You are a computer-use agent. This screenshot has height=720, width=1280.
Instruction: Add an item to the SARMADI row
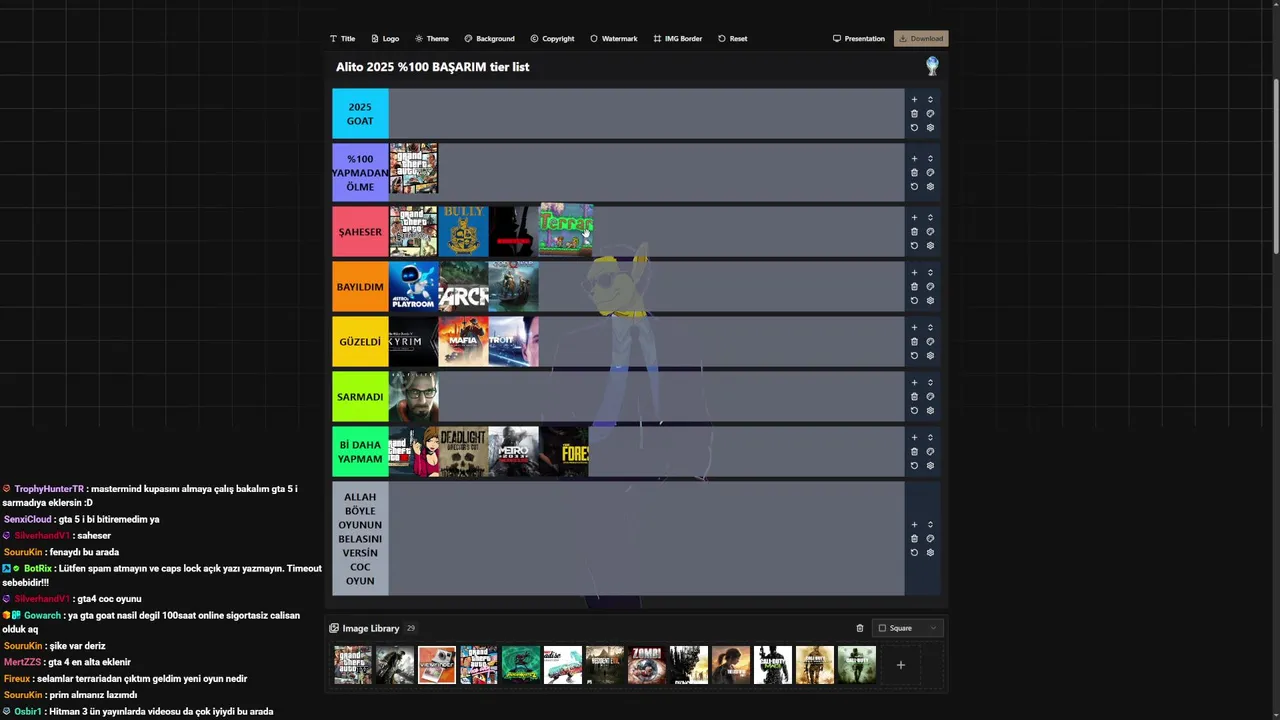[x=914, y=383]
